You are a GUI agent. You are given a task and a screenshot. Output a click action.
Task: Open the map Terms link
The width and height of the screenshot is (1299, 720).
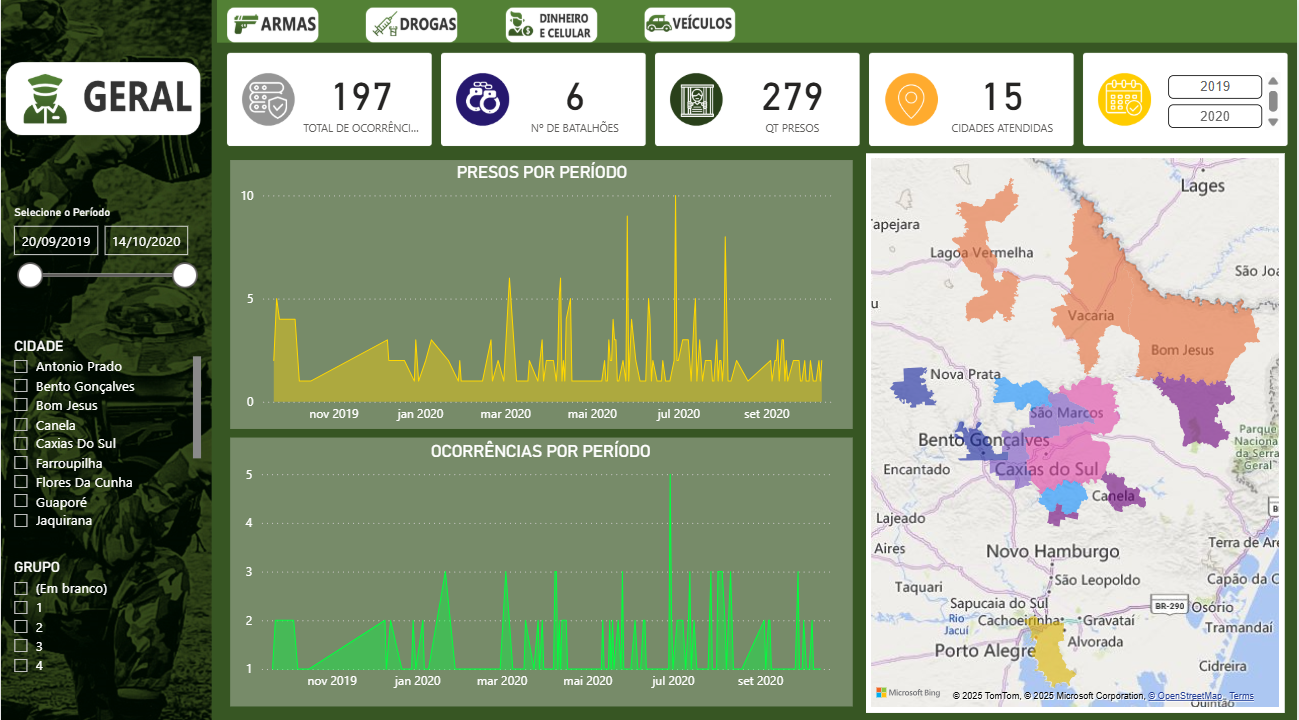coord(1241,696)
